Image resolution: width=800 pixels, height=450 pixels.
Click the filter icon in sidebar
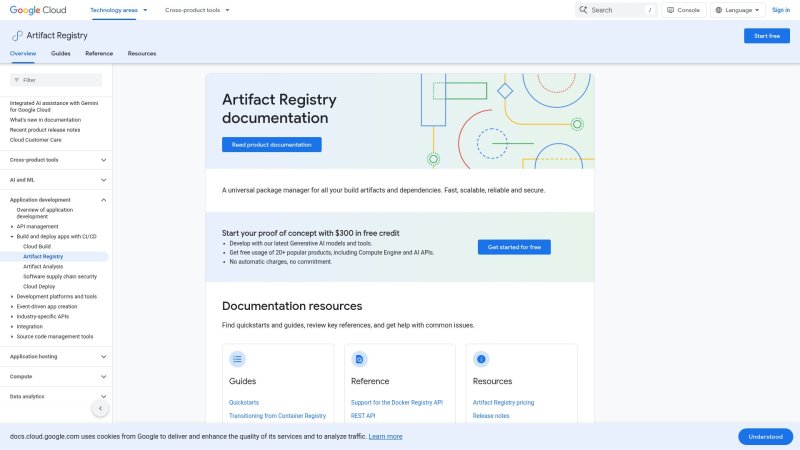tap(17, 80)
